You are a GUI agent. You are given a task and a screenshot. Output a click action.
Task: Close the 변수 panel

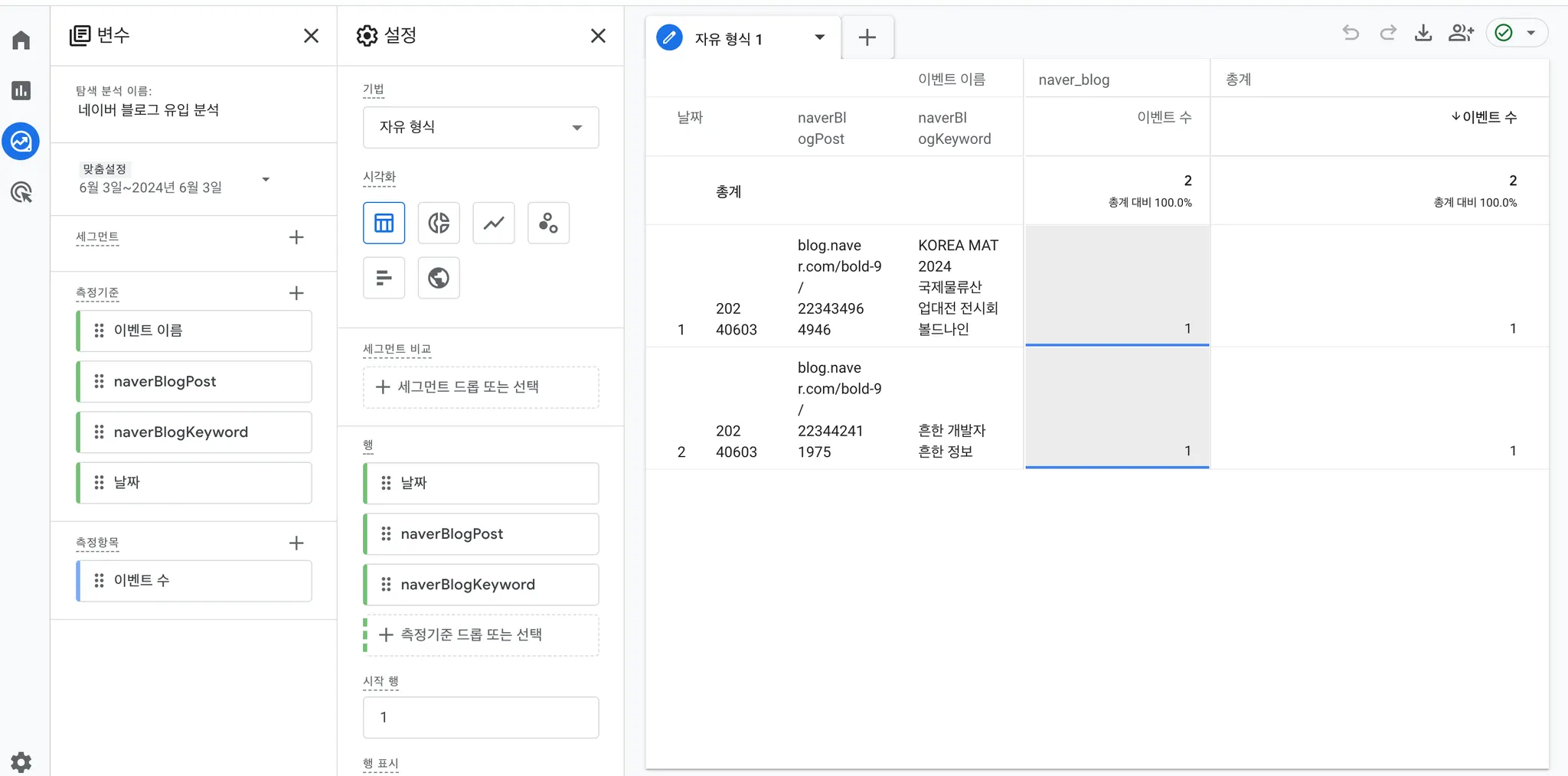tap(311, 36)
